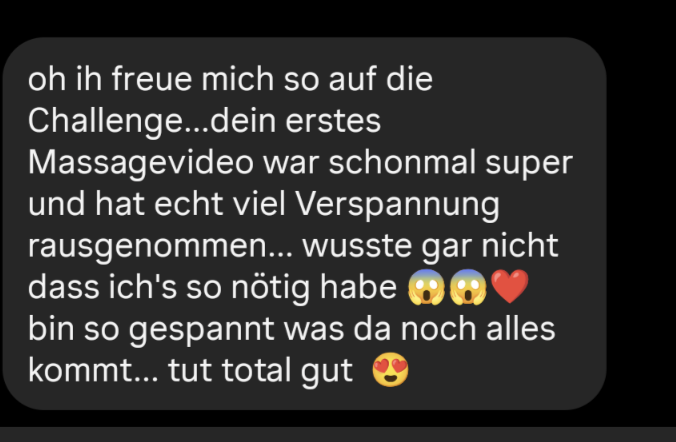Click the second screaming face emoji
Image resolution: width=676 pixels, height=442 pixels.
[468, 287]
